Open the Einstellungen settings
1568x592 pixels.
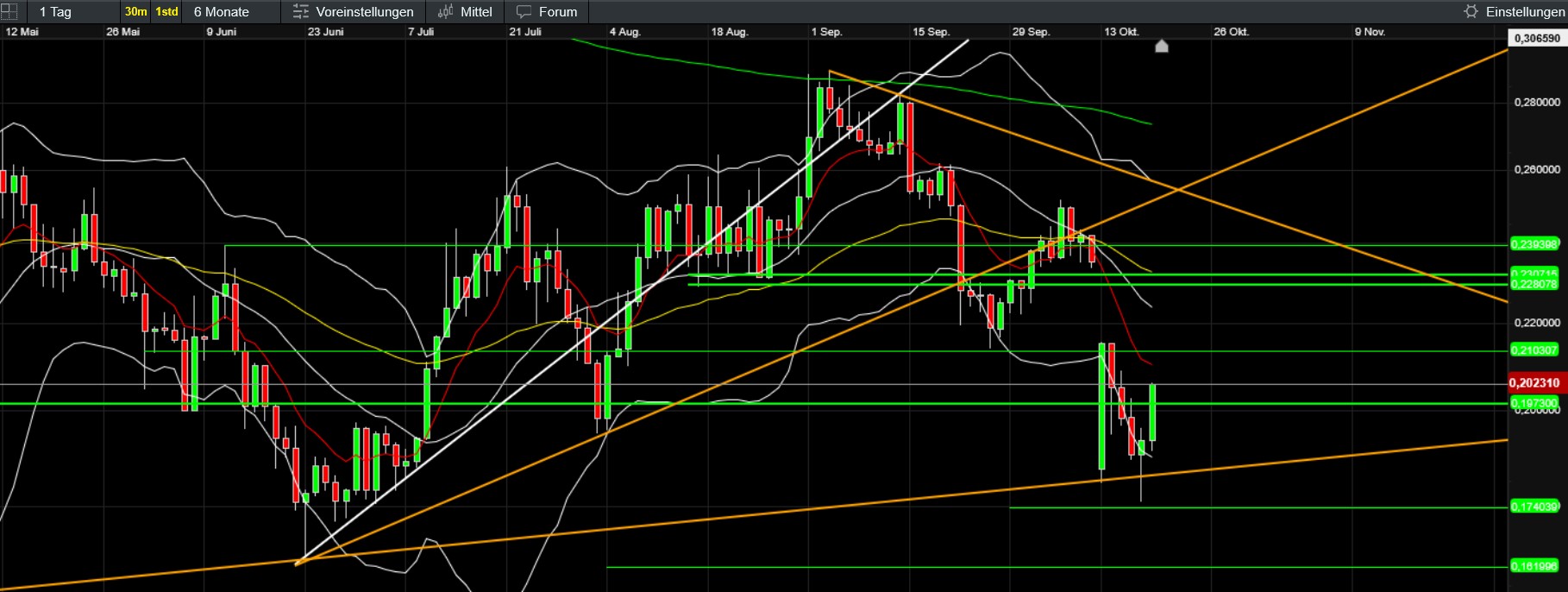point(1525,12)
